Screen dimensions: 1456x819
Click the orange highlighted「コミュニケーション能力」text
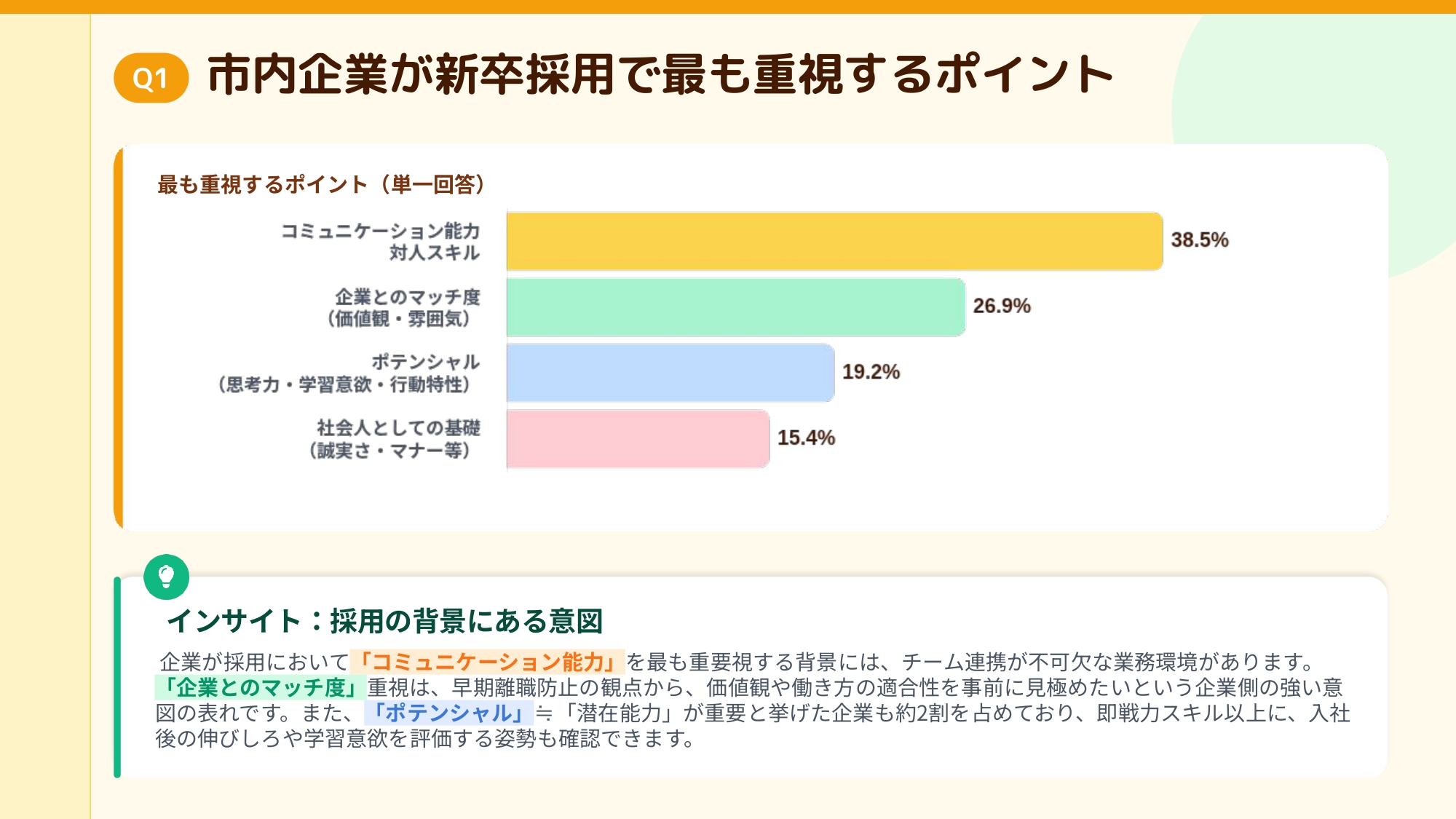(487, 662)
